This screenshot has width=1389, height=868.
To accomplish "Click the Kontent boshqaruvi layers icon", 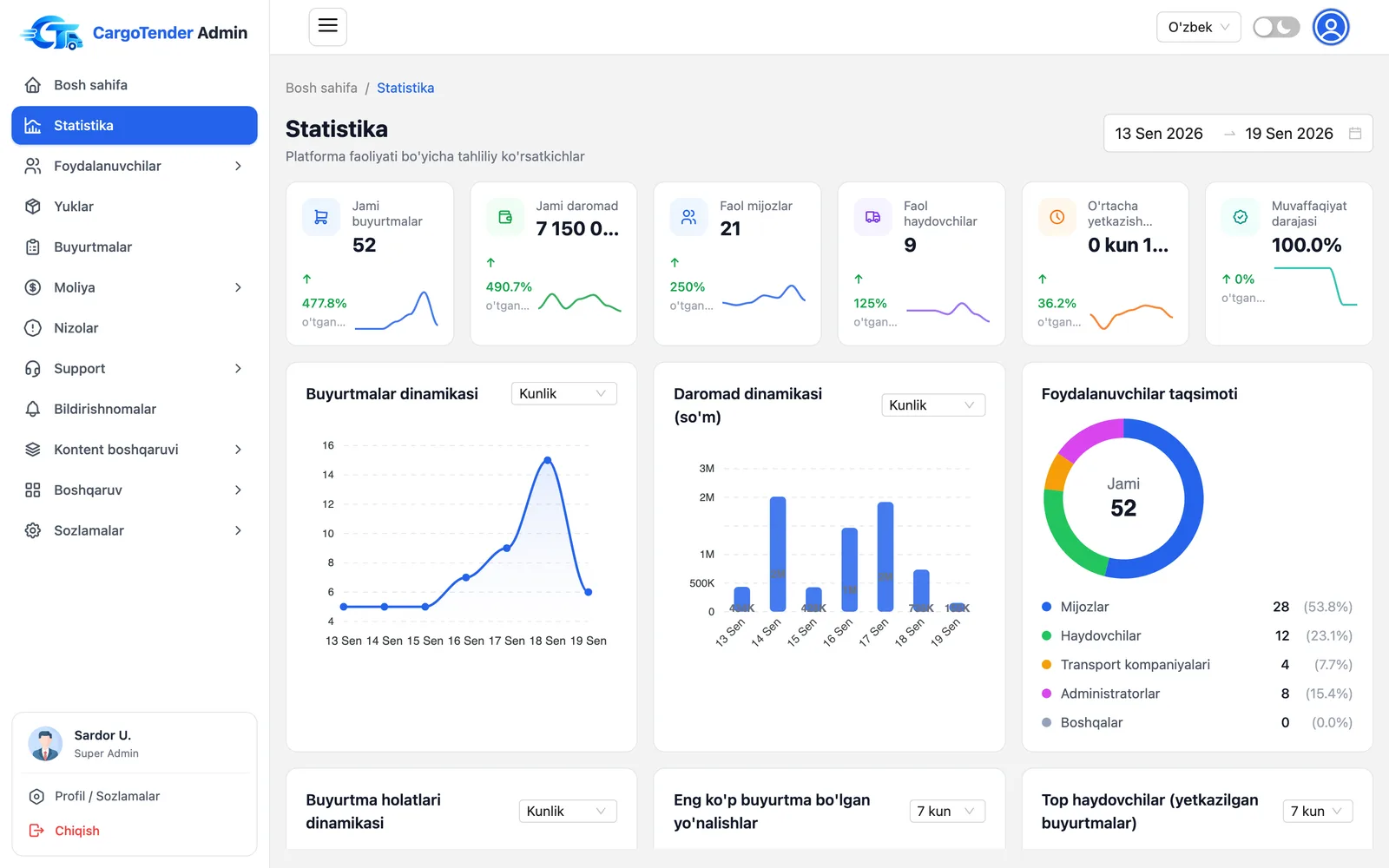I will (33, 450).
